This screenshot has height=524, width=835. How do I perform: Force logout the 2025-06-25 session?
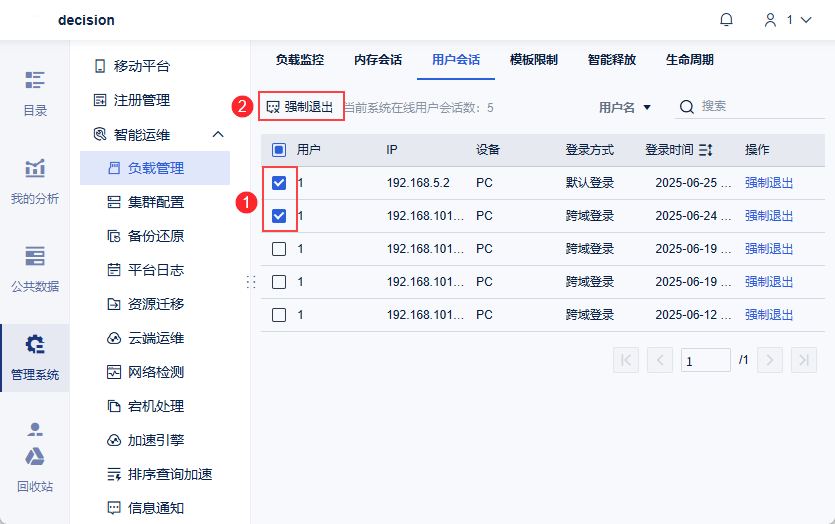(x=769, y=183)
